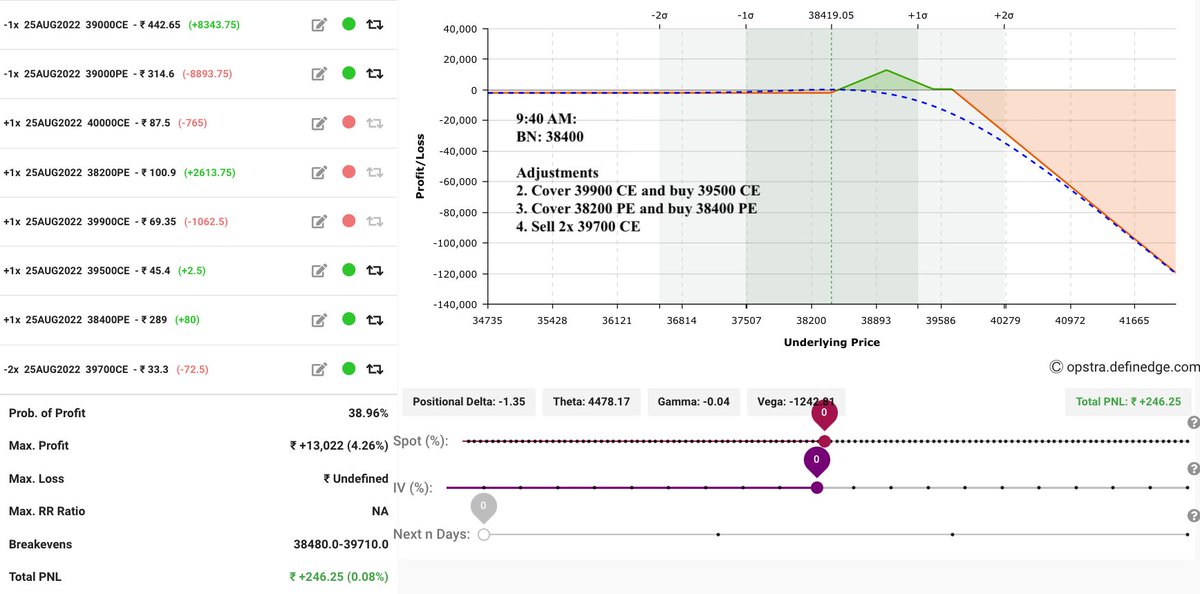Image resolution: width=1200 pixels, height=594 pixels.
Task: Edit the 39000CE leg using its pencil icon
Action: point(319,23)
